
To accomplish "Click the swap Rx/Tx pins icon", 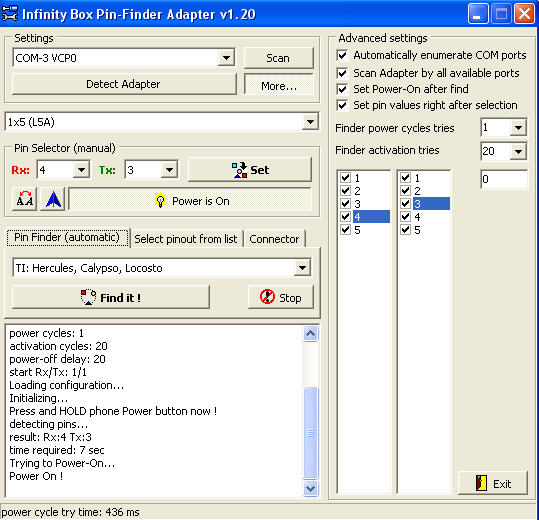I will [25, 199].
